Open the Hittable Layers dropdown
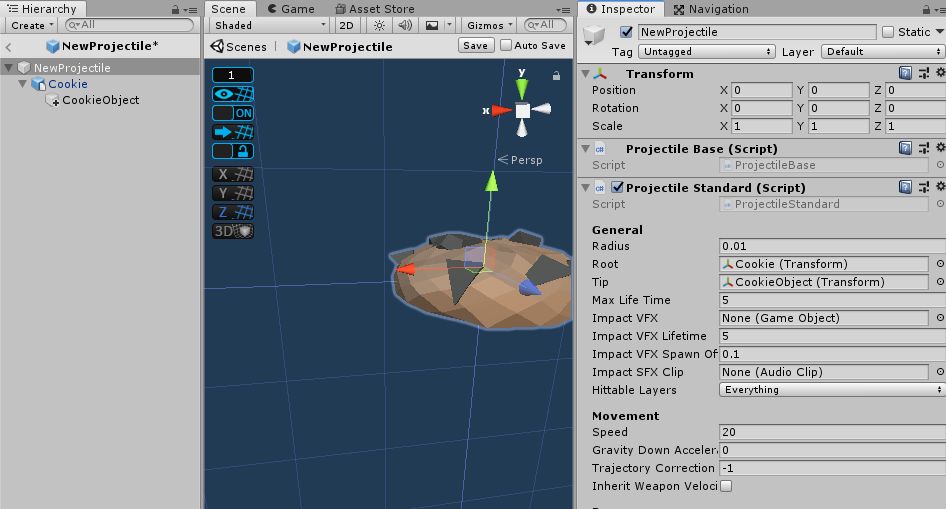 (832, 390)
